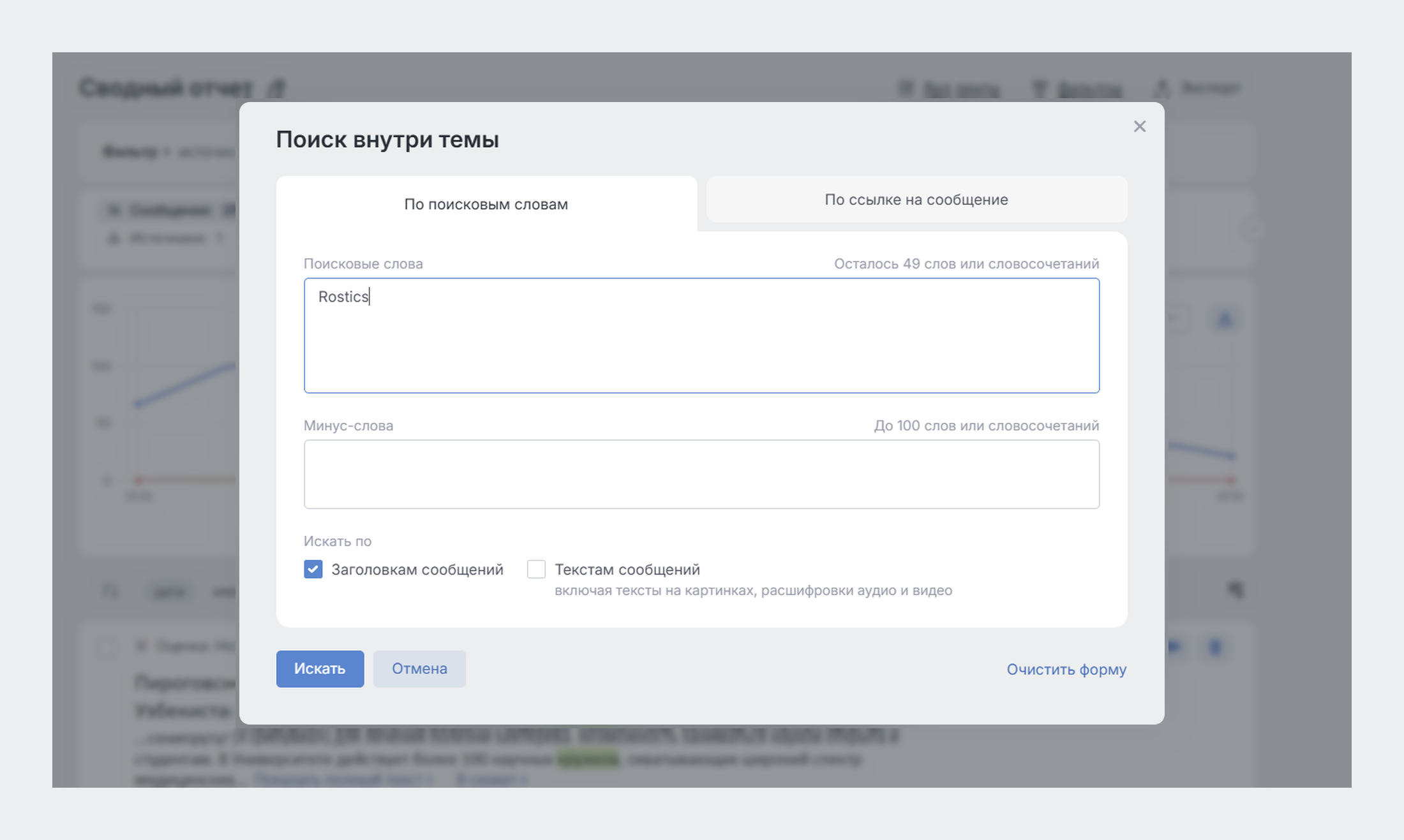This screenshot has width=1404, height=840.
Task: Close the search dialog with X icon
Action: [x=1140, y=126]
